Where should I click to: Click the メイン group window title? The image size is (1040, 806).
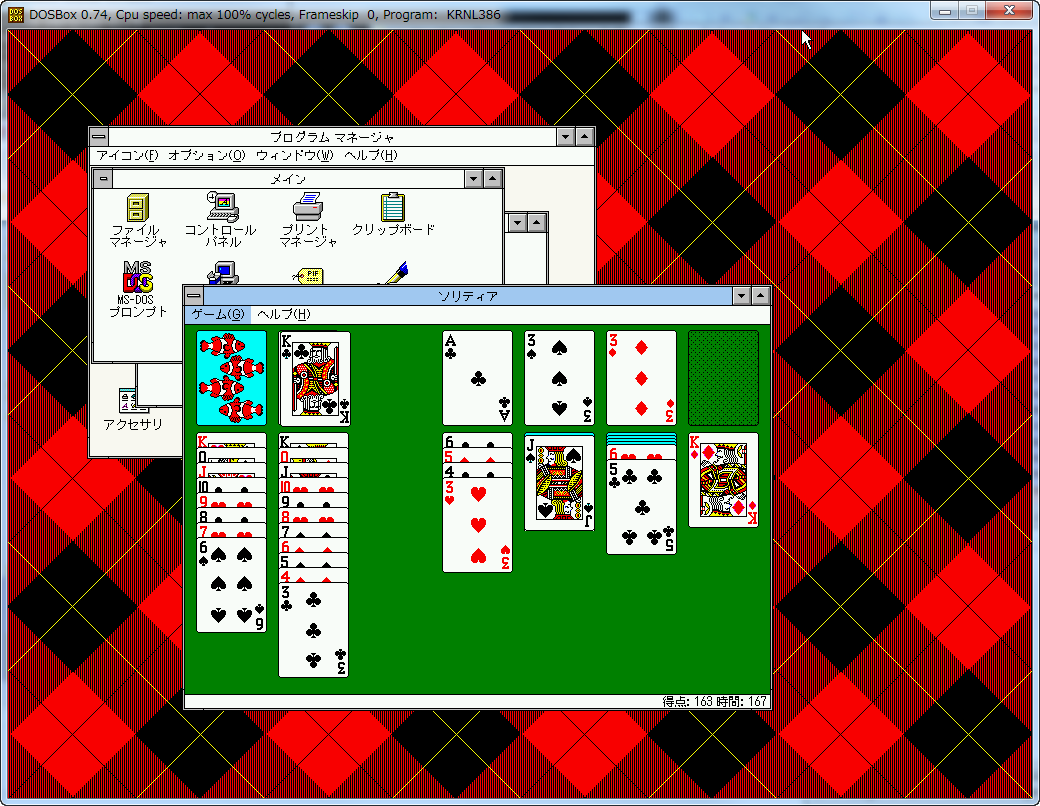[288, 178]
